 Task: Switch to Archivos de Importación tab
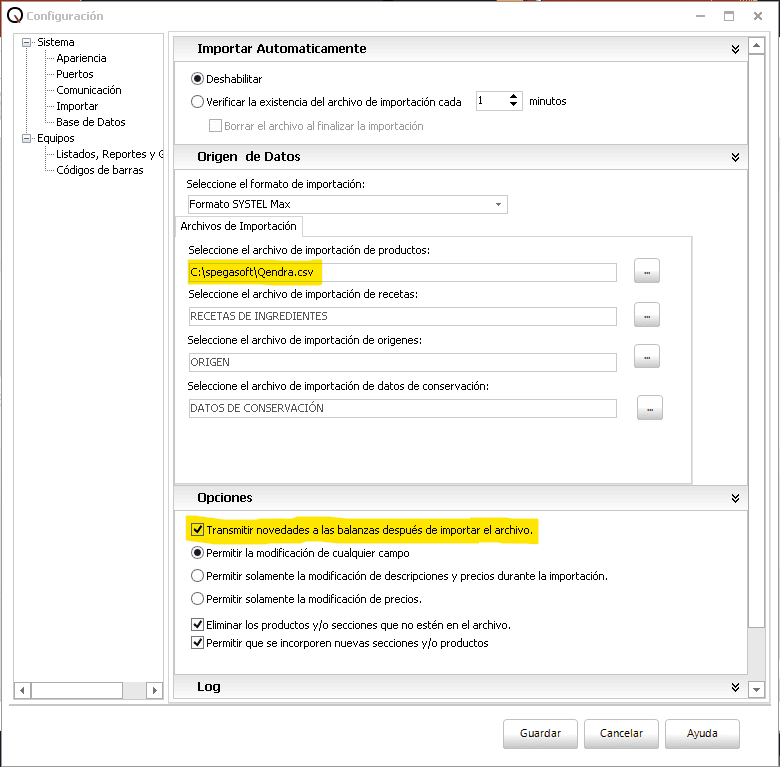click(x=238, y=226)
